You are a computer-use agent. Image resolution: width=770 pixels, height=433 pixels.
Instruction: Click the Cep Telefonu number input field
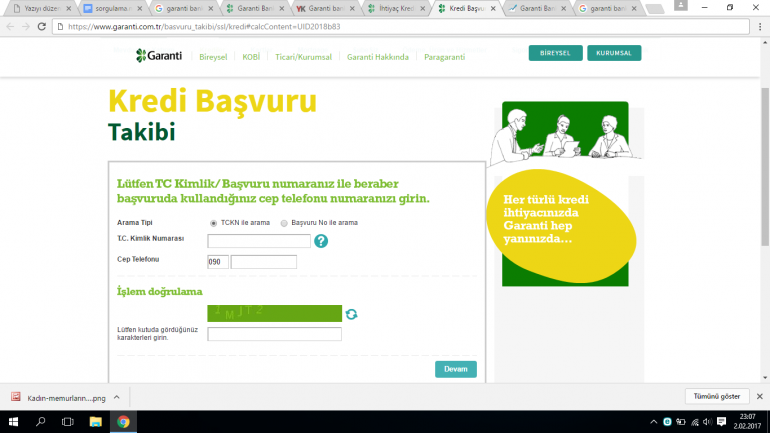click(264, 262)
